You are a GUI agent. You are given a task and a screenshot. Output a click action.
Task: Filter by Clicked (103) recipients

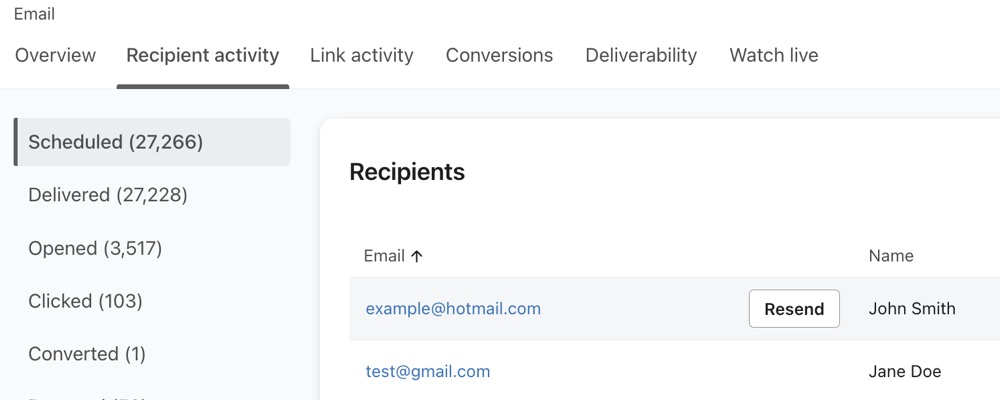[86, 301]
